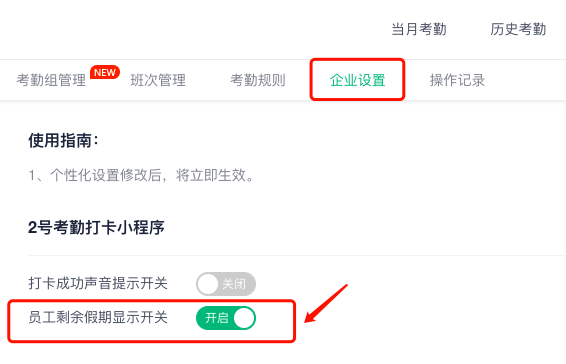Select the 企业设置 tab

click(357, 80)
